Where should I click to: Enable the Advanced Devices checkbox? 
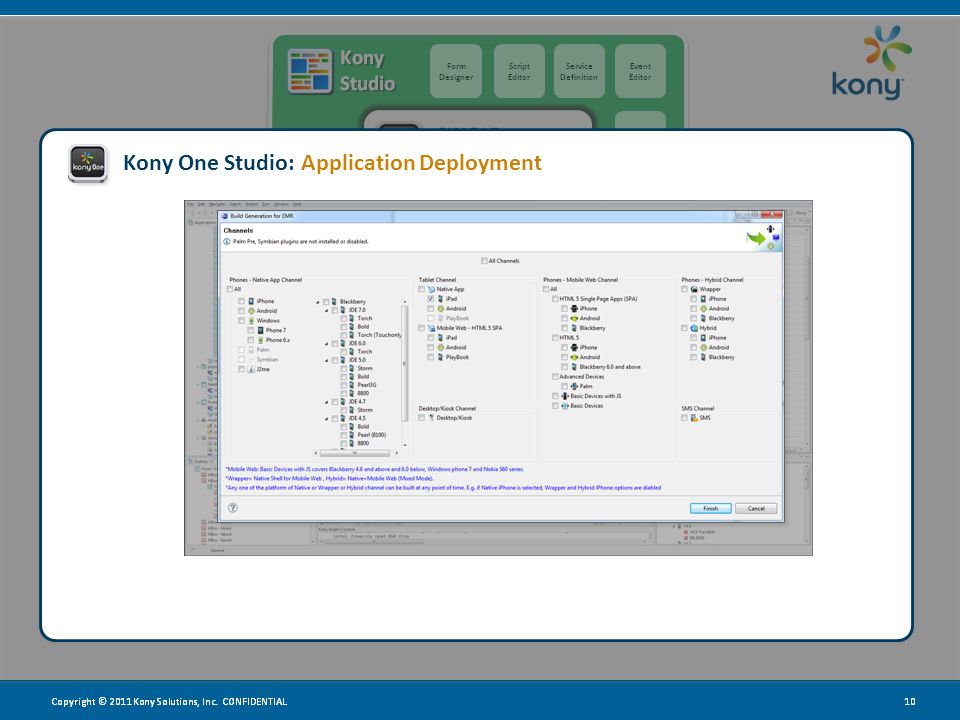555,377
